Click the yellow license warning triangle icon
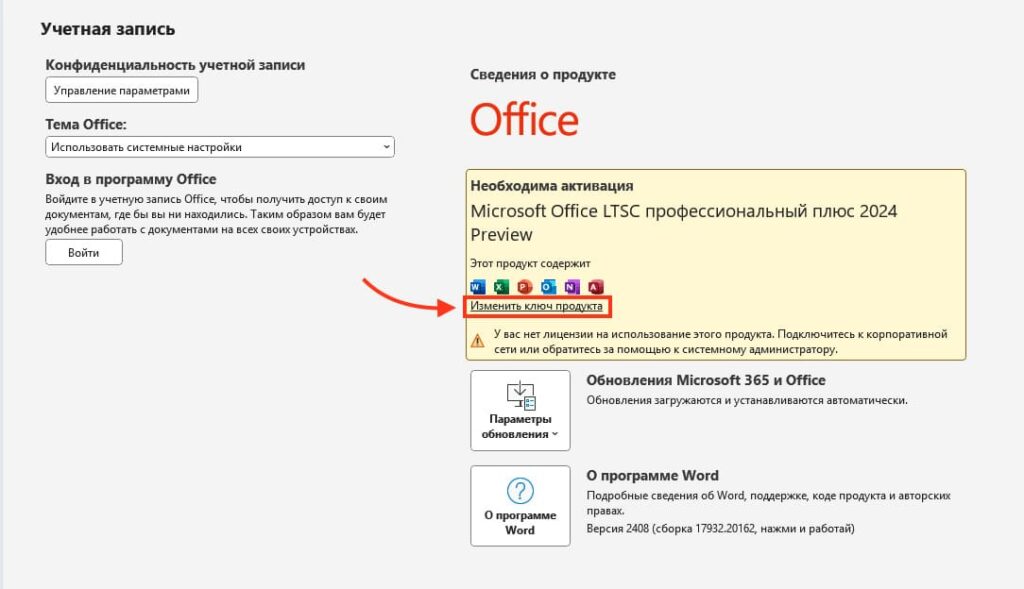 coord(478,341)
